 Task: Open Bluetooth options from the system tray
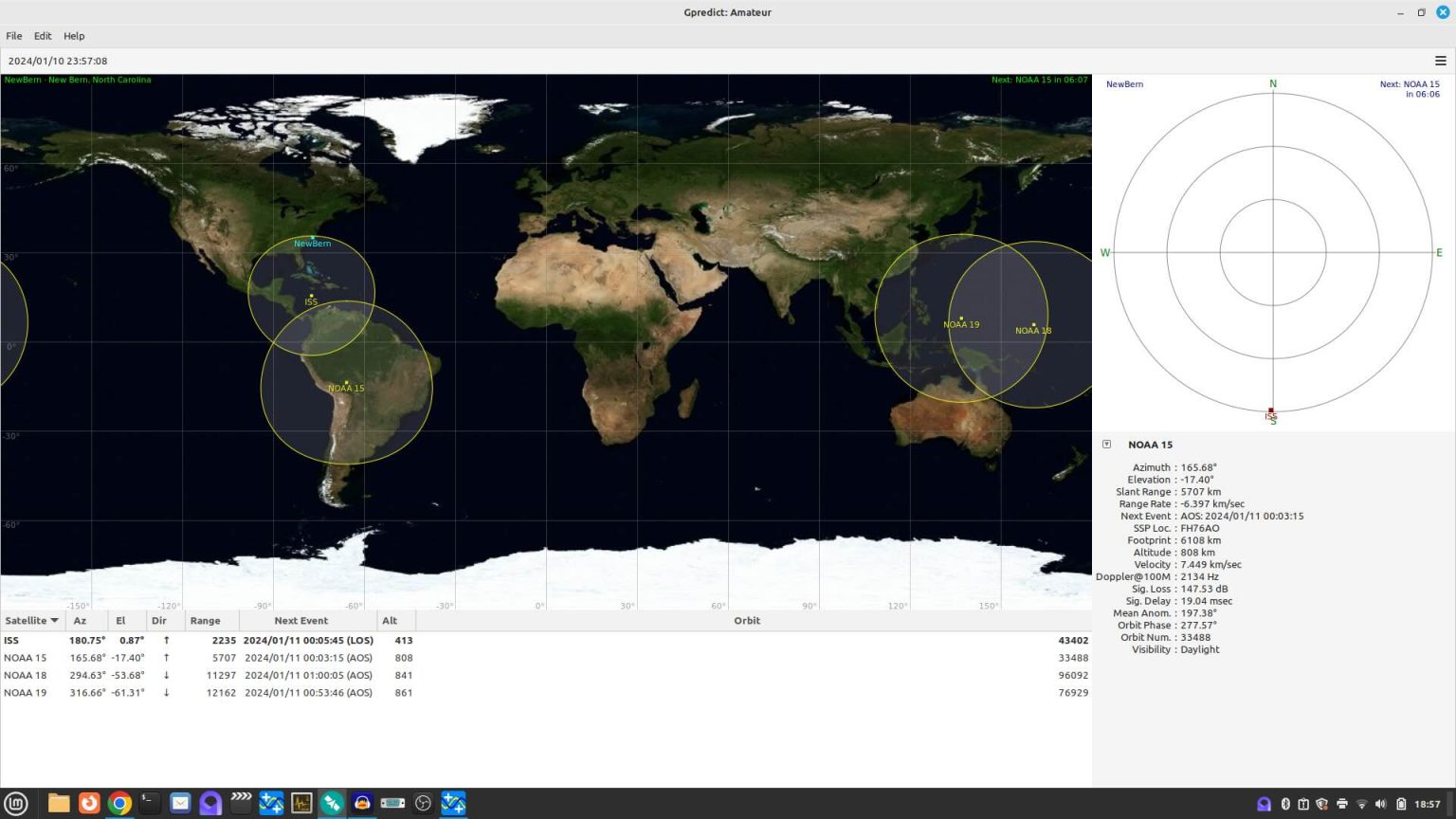(1286, 803)
